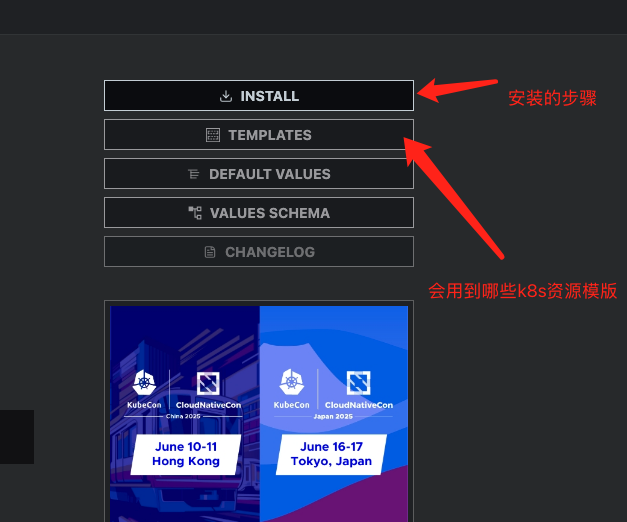Click the June 10-11 Hong Kong label
Viewport: 627px width, 522px height.
pyautogui.click(x=186, y=454)
